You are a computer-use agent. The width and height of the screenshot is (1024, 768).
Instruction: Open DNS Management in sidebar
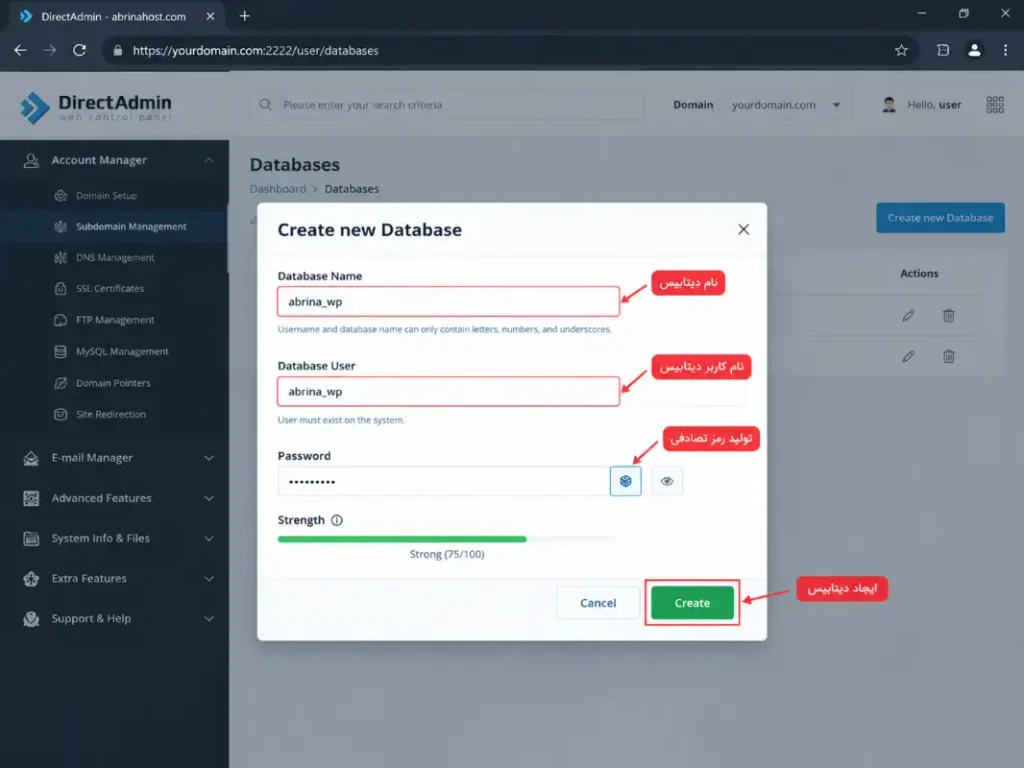click(115, 257)
